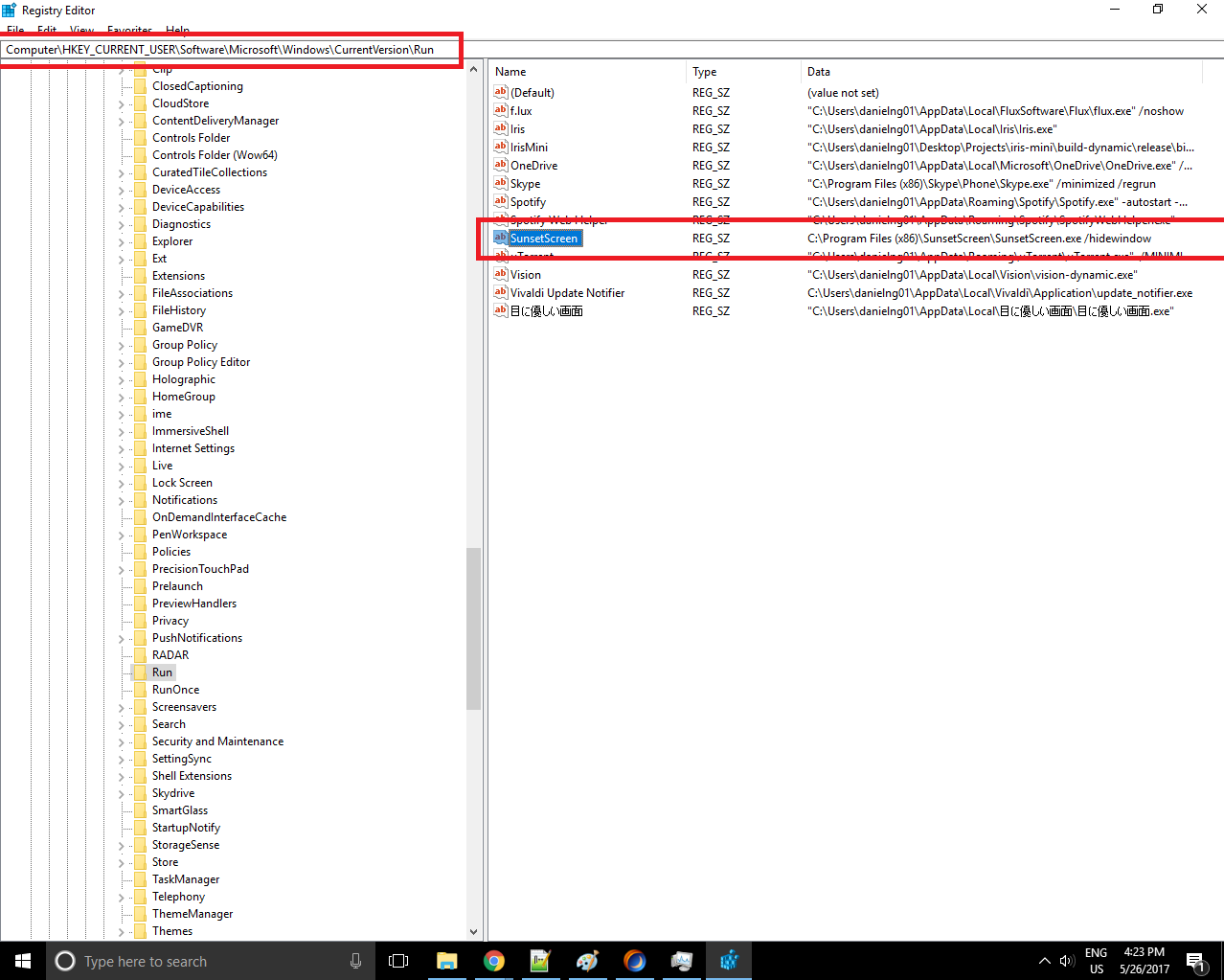1224x980 pixels.
Task: Open the taskbar clock showing 4:23 PM
Action: coord(1145,961)
